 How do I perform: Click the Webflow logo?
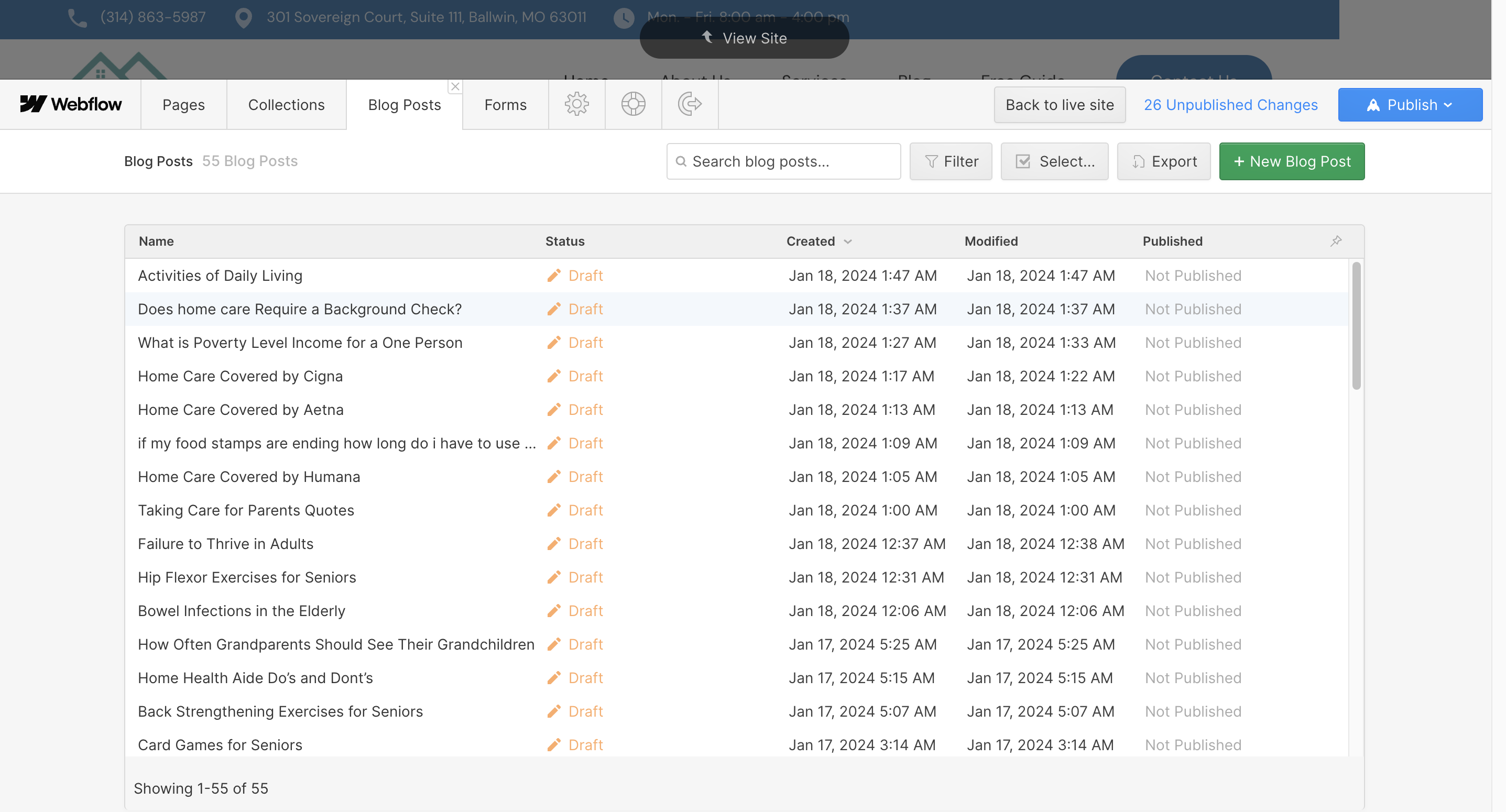(x=71, y=104)
